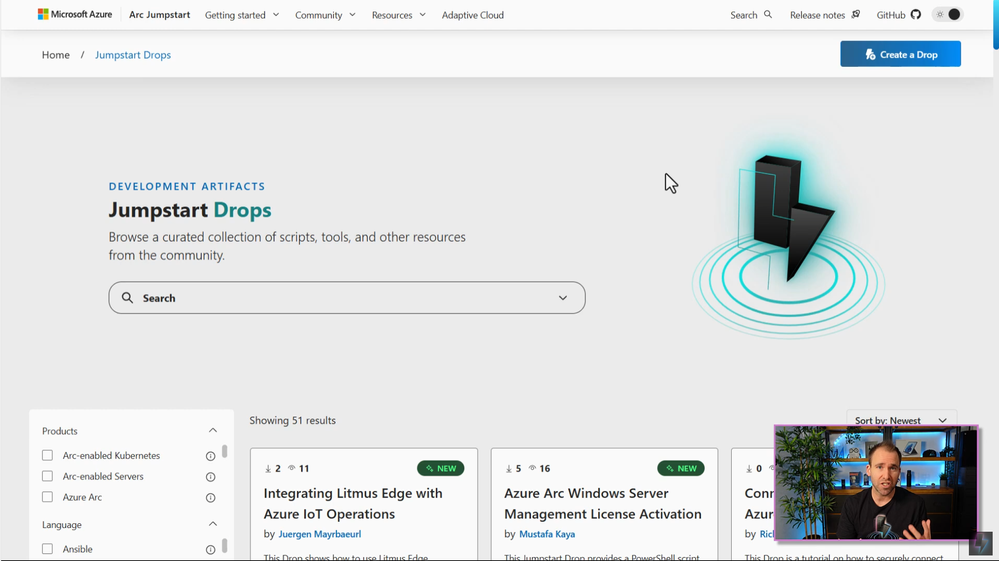Show info for Arc-enabled Kubernetes

[x=210, y=456]
